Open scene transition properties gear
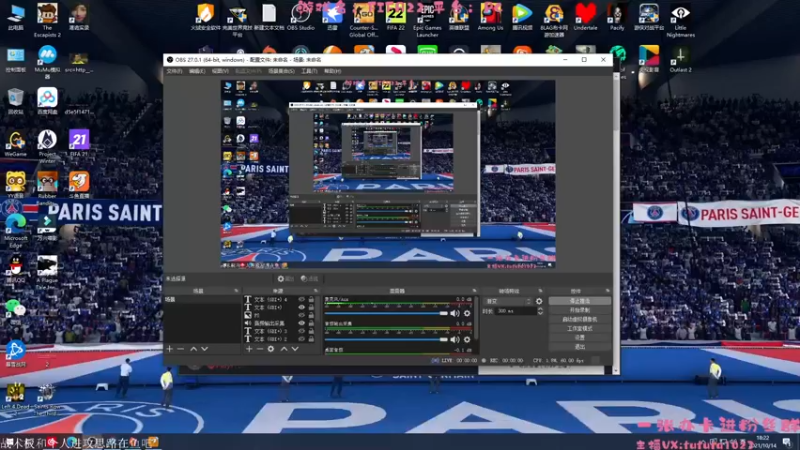Image resolution: width=800 pixels, height=450 pixels. 539,302
